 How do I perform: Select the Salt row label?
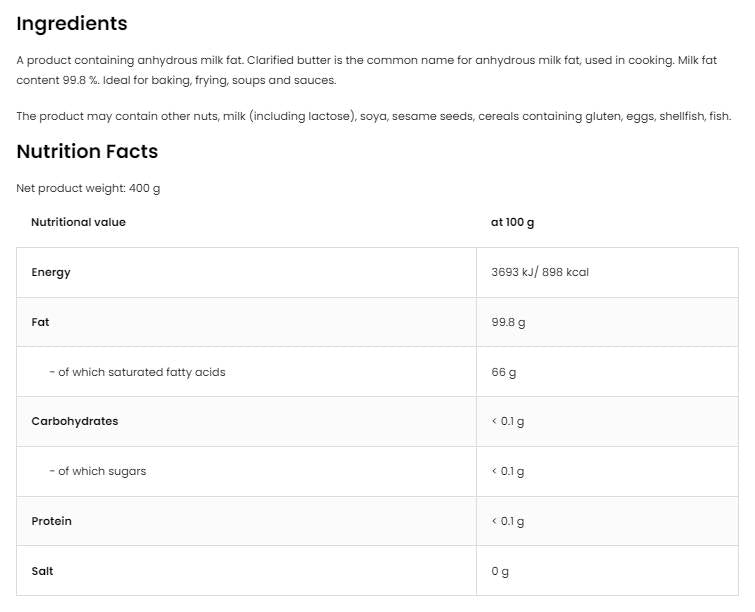pos(43,571)
